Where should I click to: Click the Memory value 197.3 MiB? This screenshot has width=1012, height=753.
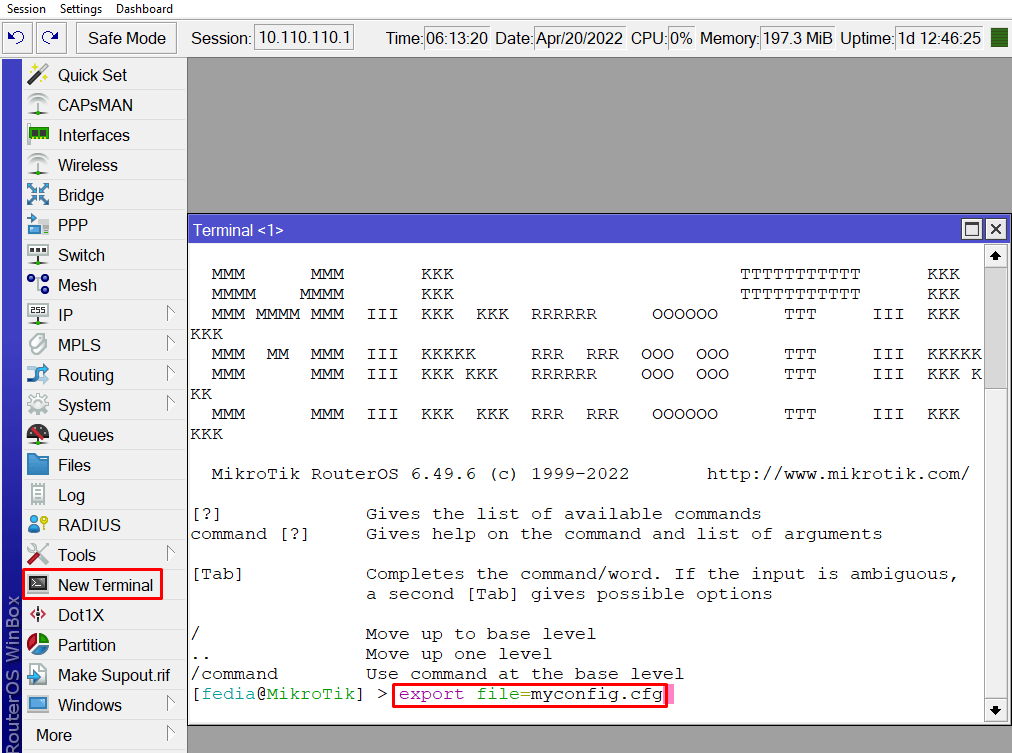(797, 38)
